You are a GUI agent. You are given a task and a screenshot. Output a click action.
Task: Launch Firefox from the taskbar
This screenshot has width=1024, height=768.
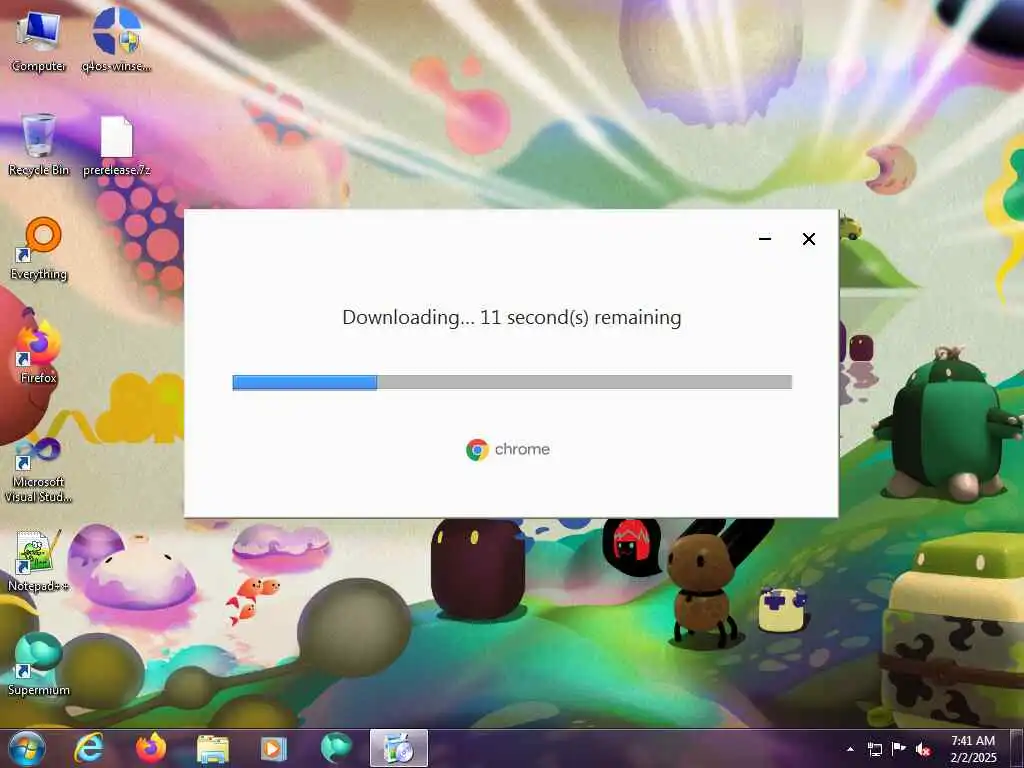151,748
